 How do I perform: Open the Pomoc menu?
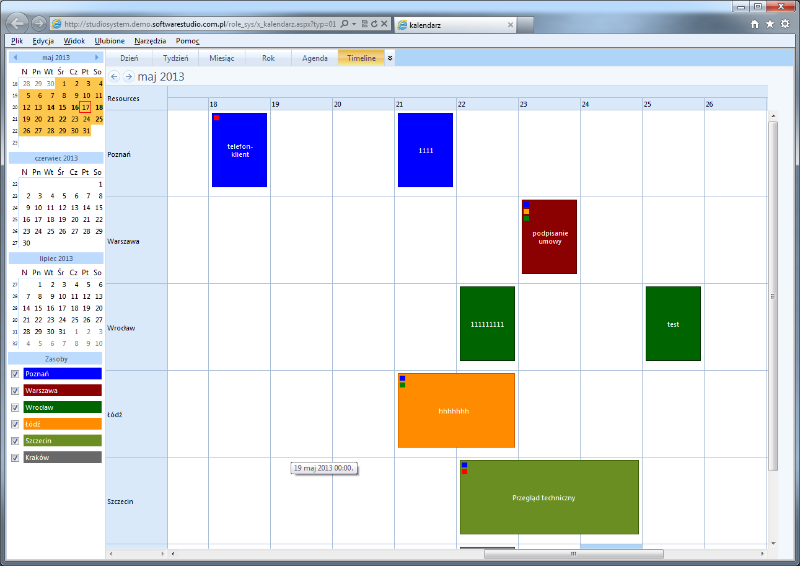tap(188, 41)
